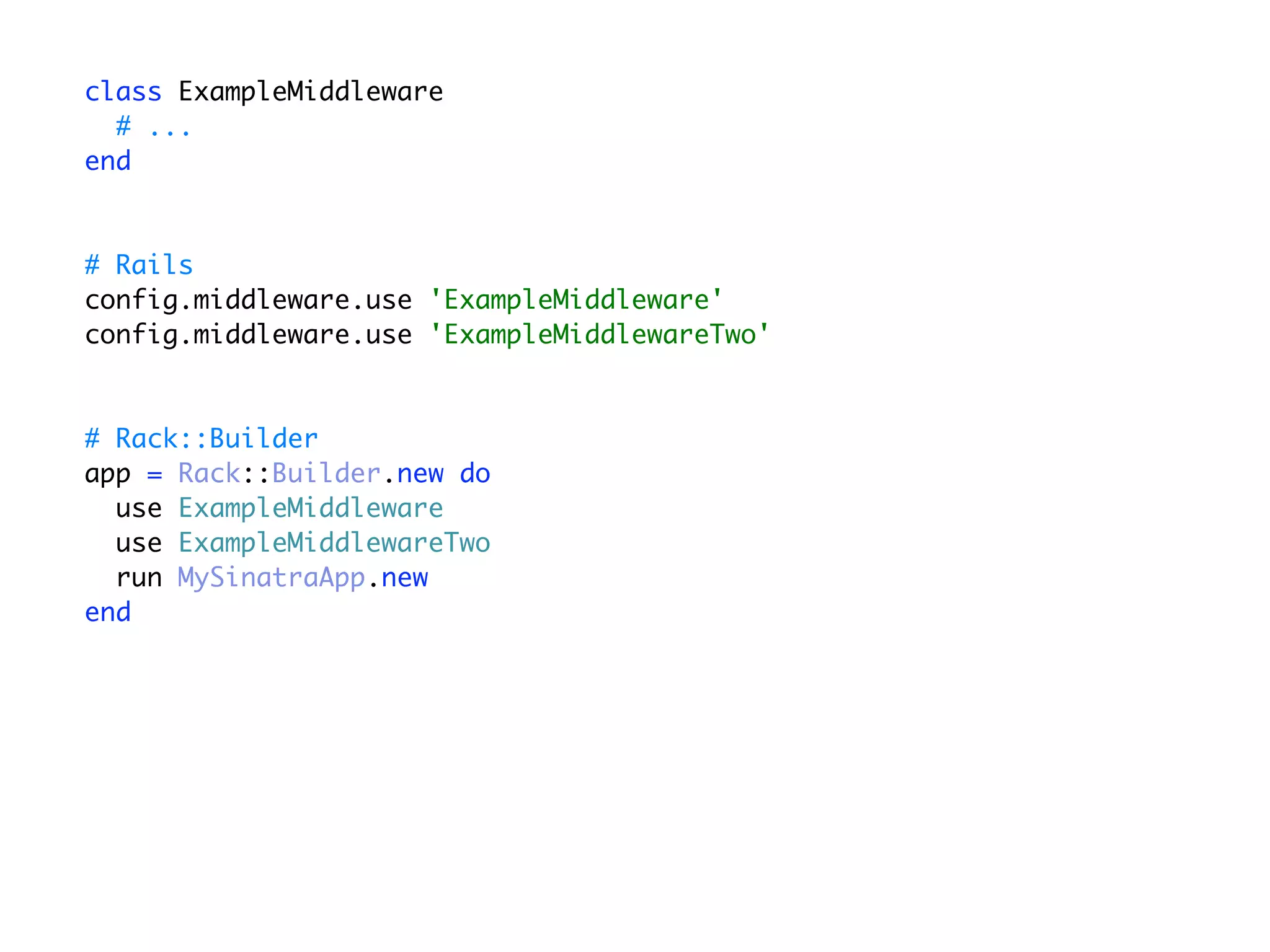Click the 'class' keyword on first line
The height and width of the screenshot is (952, 1270).
click(123, 92)
